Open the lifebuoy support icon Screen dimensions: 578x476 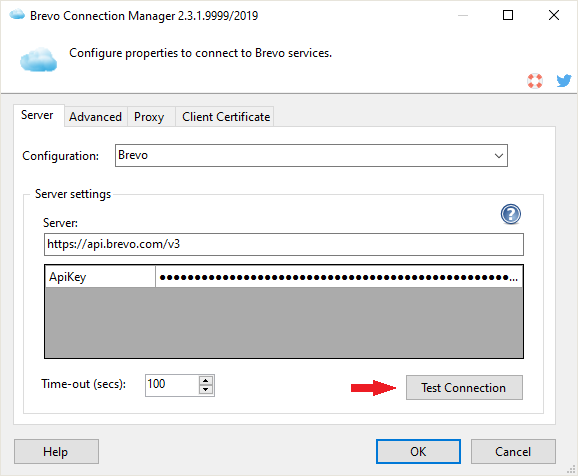(x=535, y=81)
